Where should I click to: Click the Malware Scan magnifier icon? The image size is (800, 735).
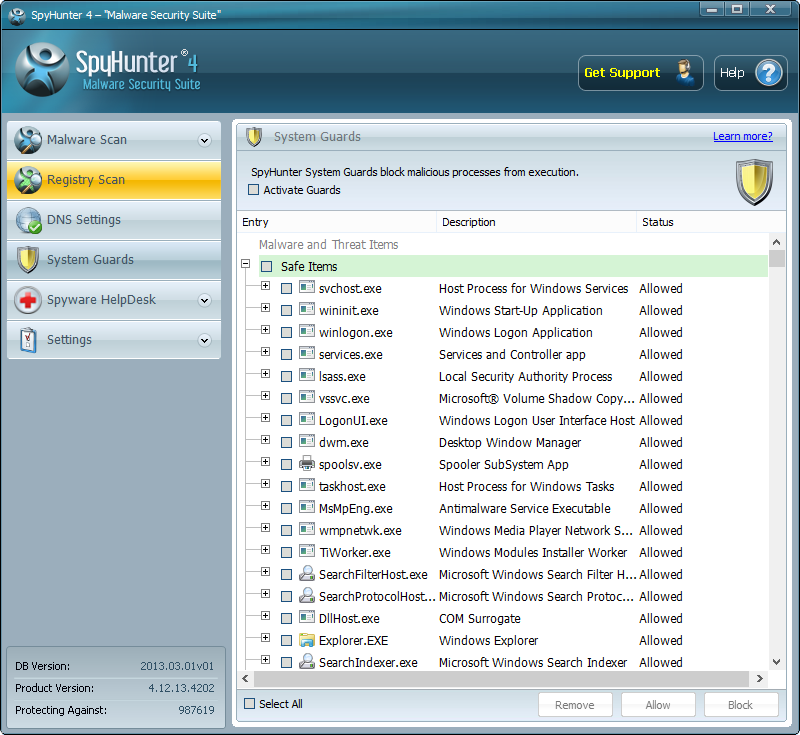(28, 140)
